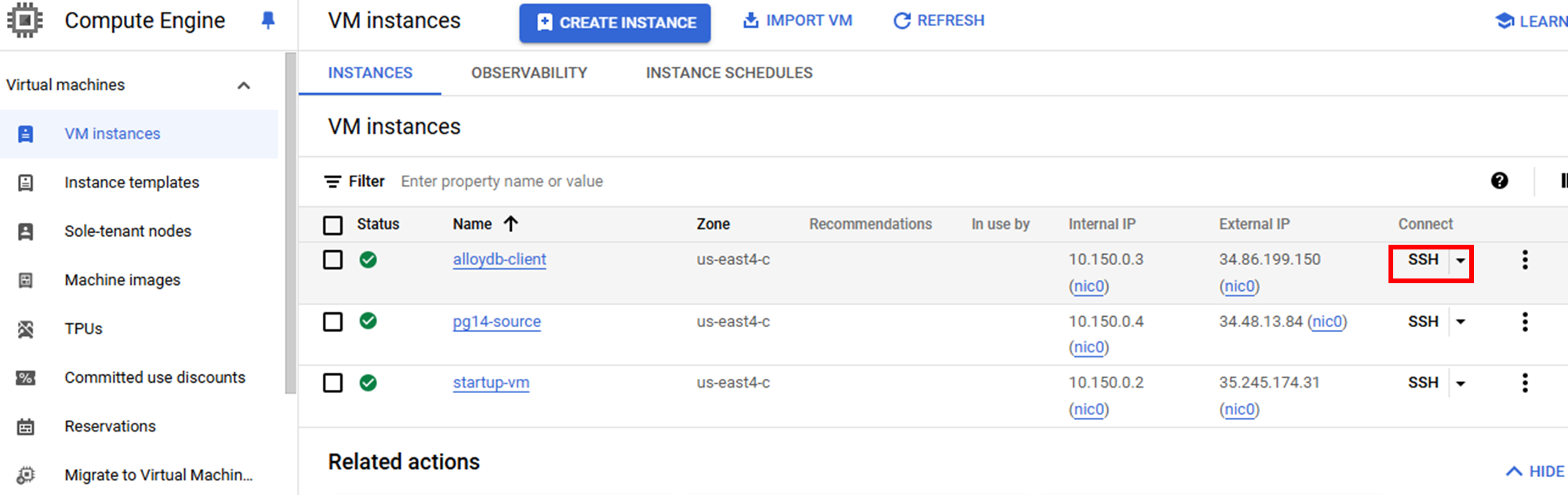Click the Reservations calendar icon

26,427
